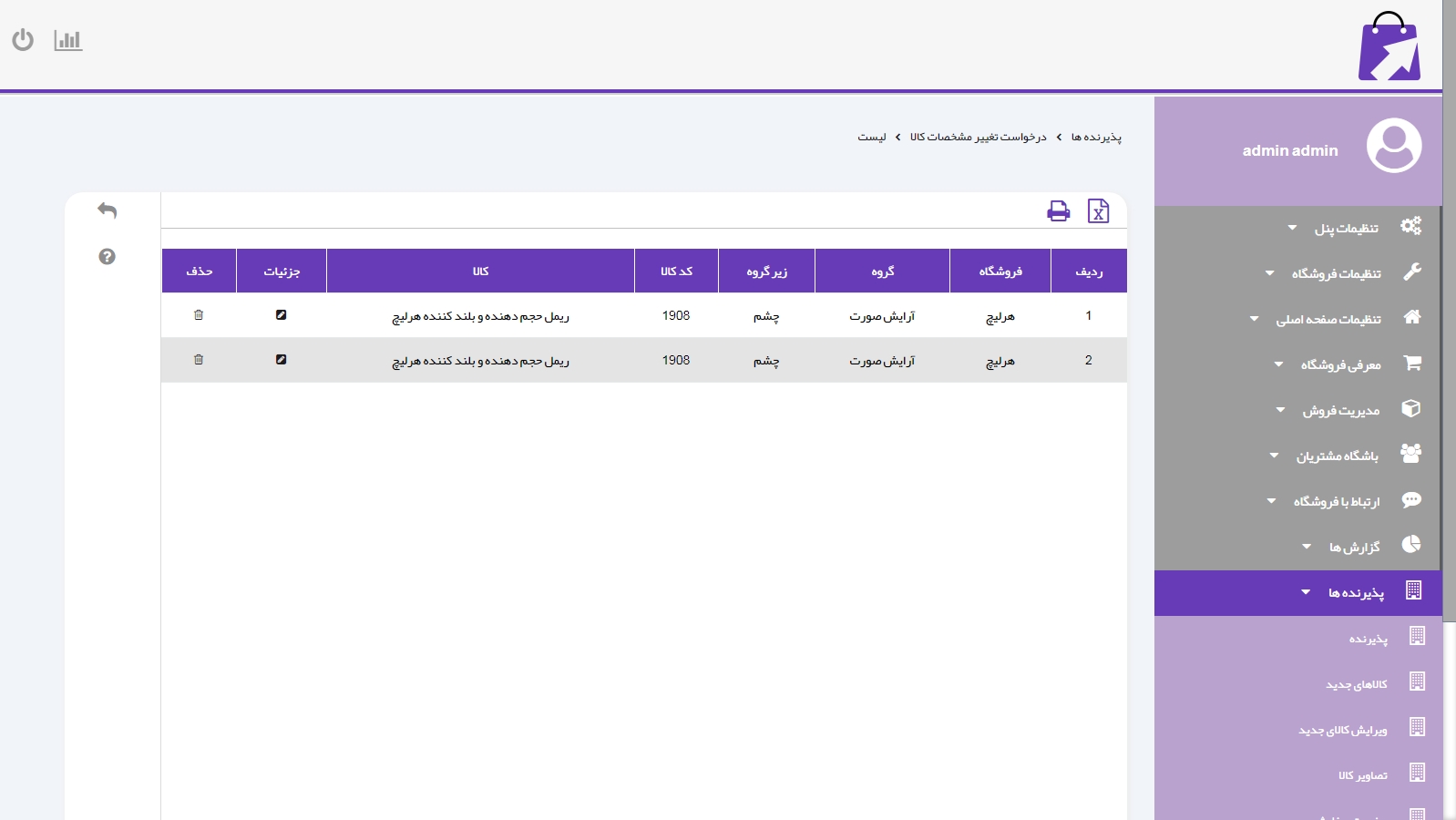Viewport: 1456px width, 820px height.
Task: Click row number 2 cell
Action: coord(1089,360)
